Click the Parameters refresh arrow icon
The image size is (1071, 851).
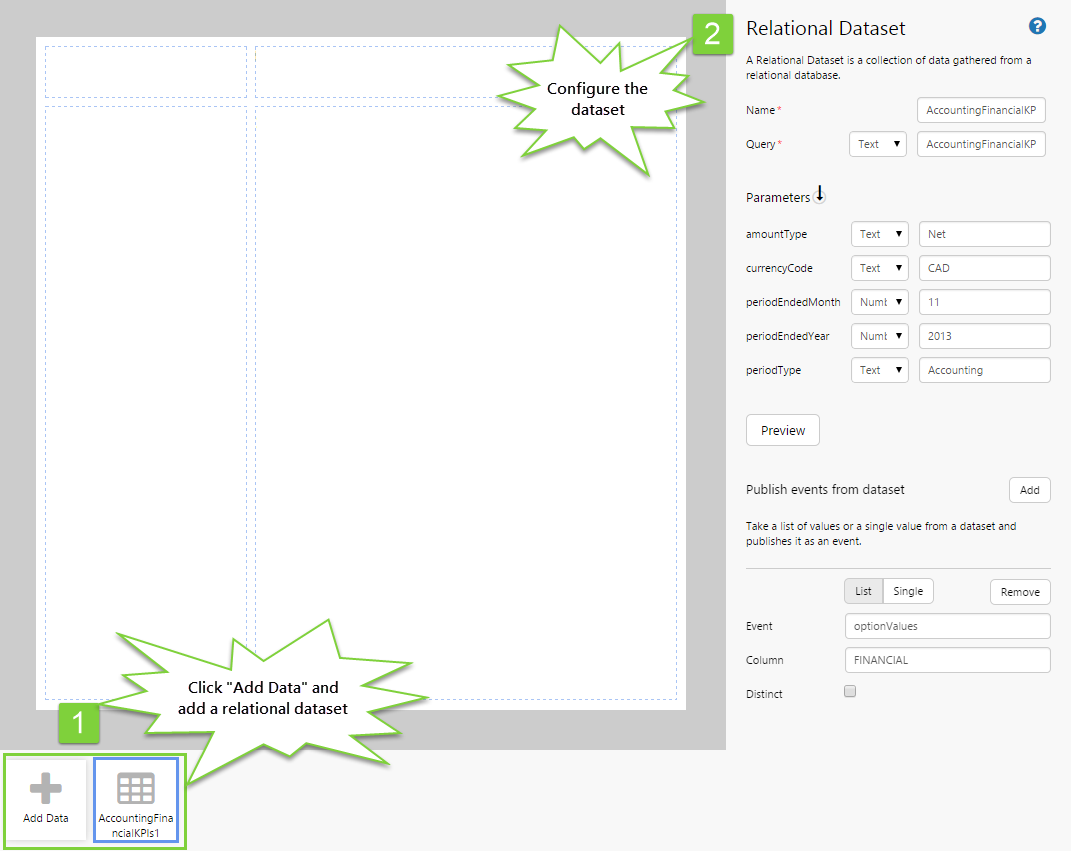tap(820, 195)
